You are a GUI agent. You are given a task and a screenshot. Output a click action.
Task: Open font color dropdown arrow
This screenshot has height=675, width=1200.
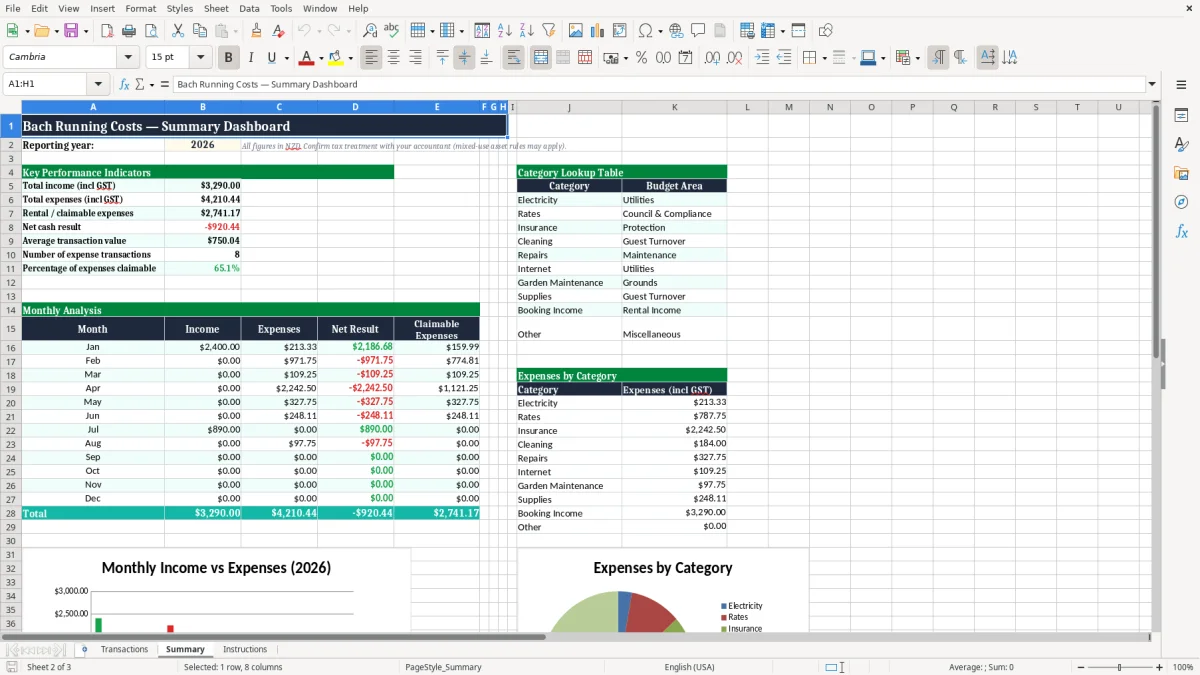321,58
